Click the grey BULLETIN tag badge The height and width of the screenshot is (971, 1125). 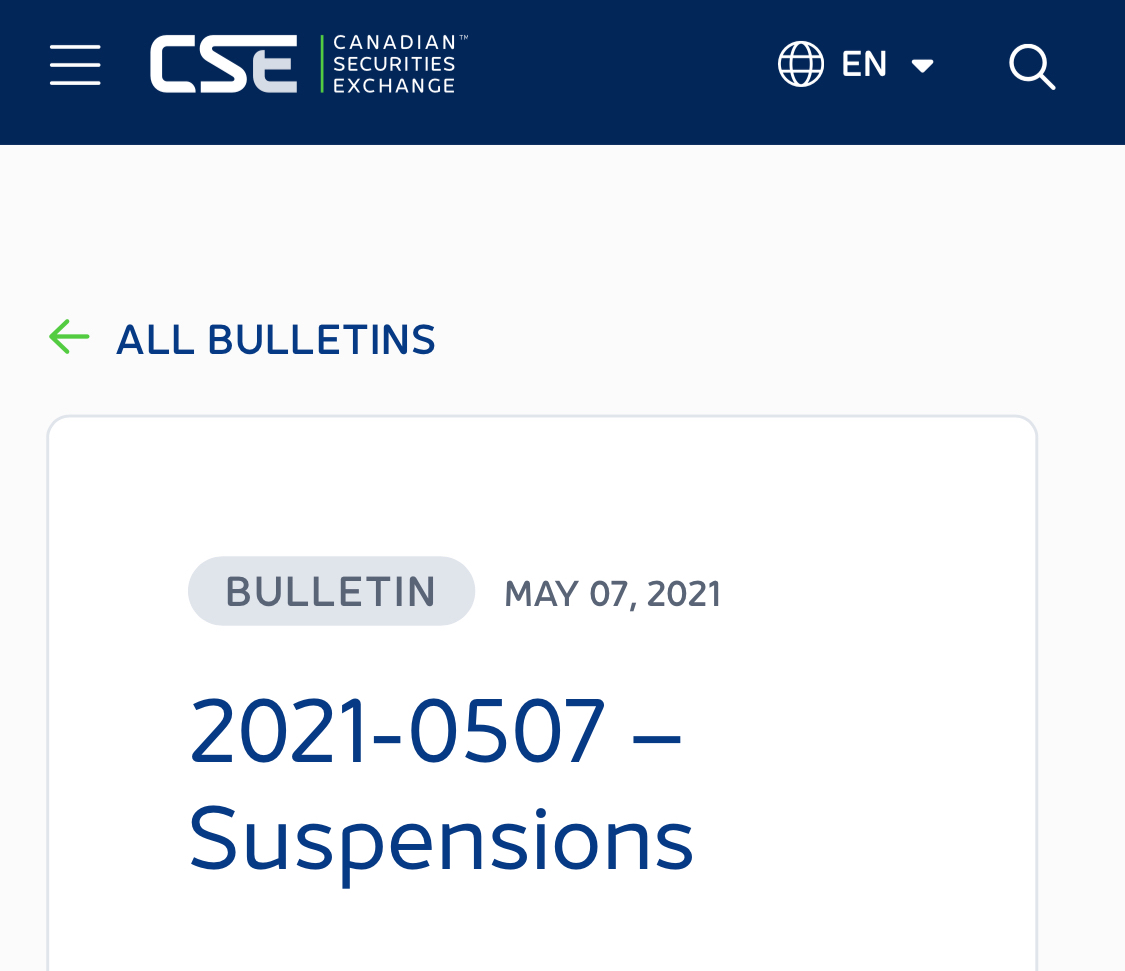click(x=331, y=591)
